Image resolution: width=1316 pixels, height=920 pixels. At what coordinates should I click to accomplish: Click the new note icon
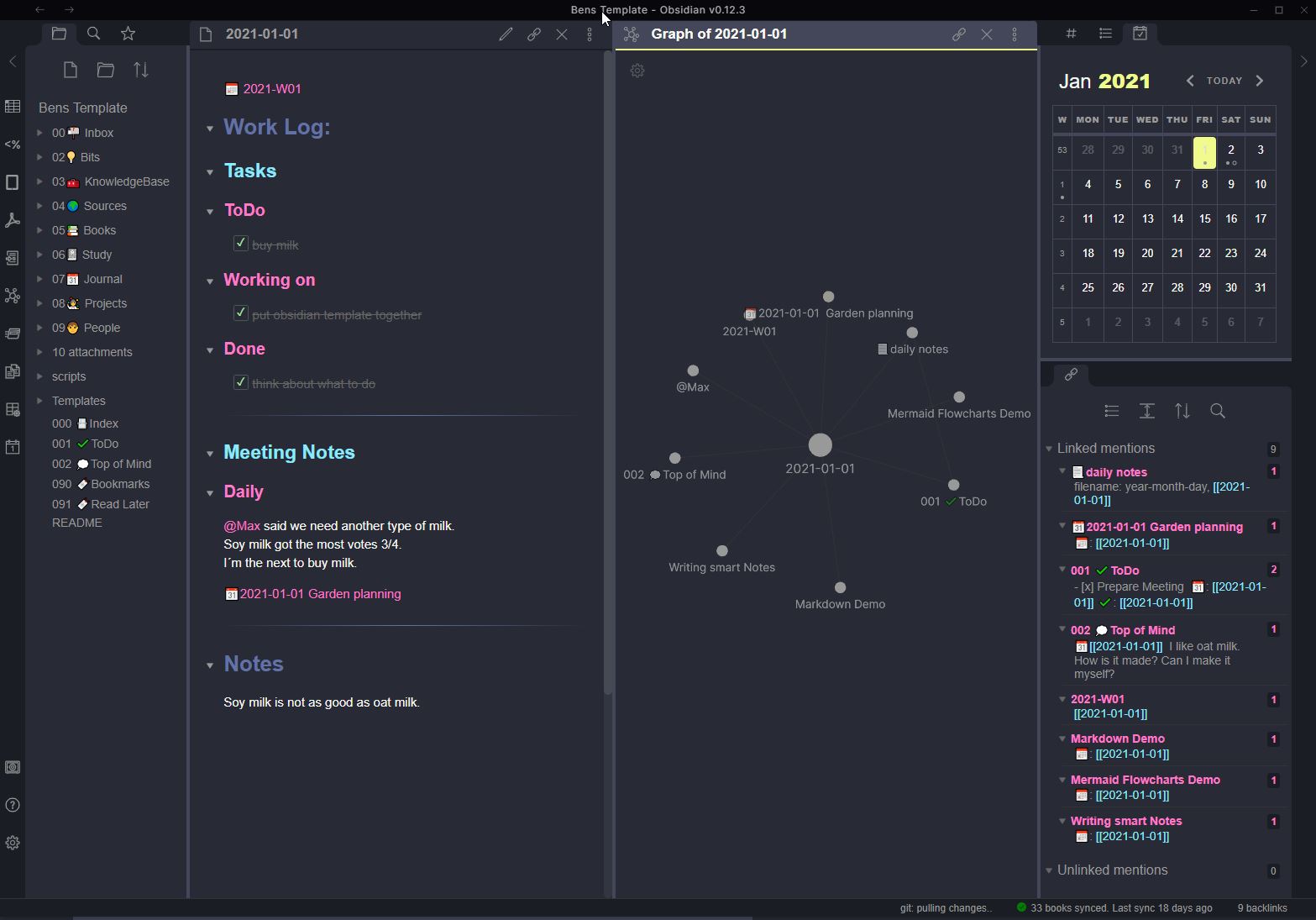(x=71, y=71)
